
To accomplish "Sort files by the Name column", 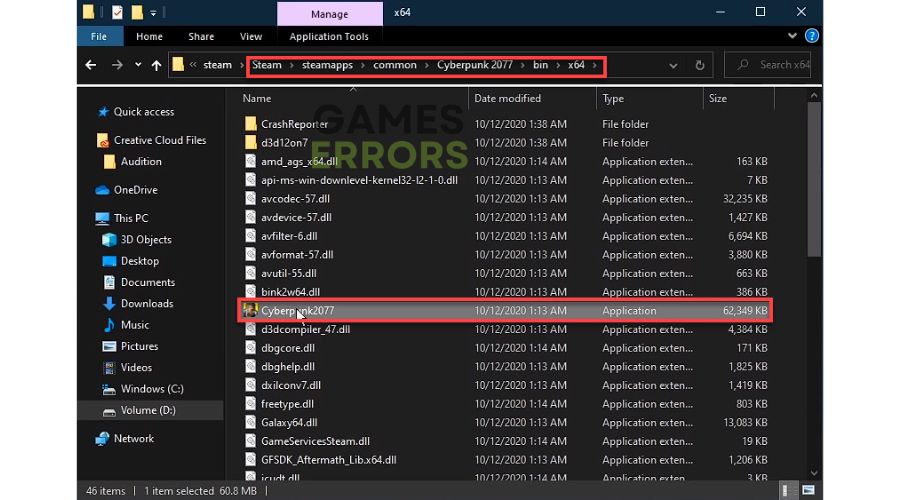I will click(x=257, y=98).
